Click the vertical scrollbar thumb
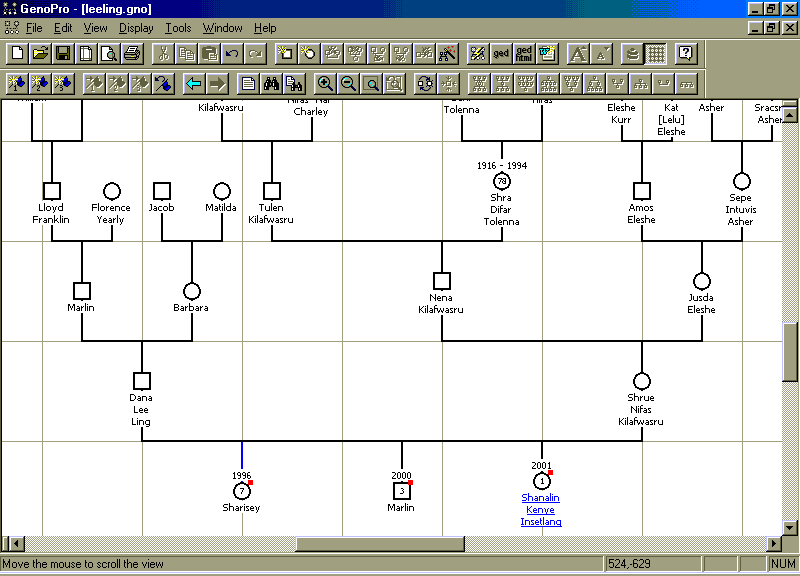Screen dimensions: 800x576 click(790, 352)
